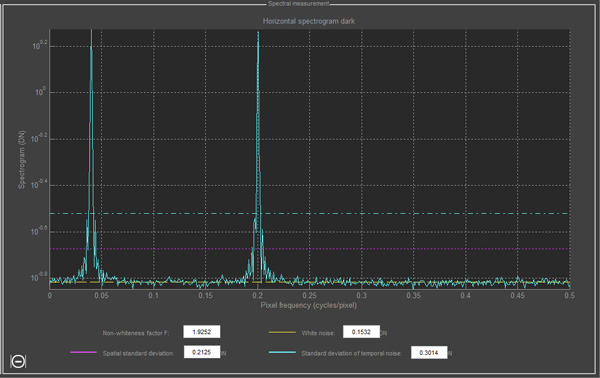The width and height of the screenshot is (600, 378).
Task: Click the 'Spectral measurement' panel title
Action: point(299,3)
